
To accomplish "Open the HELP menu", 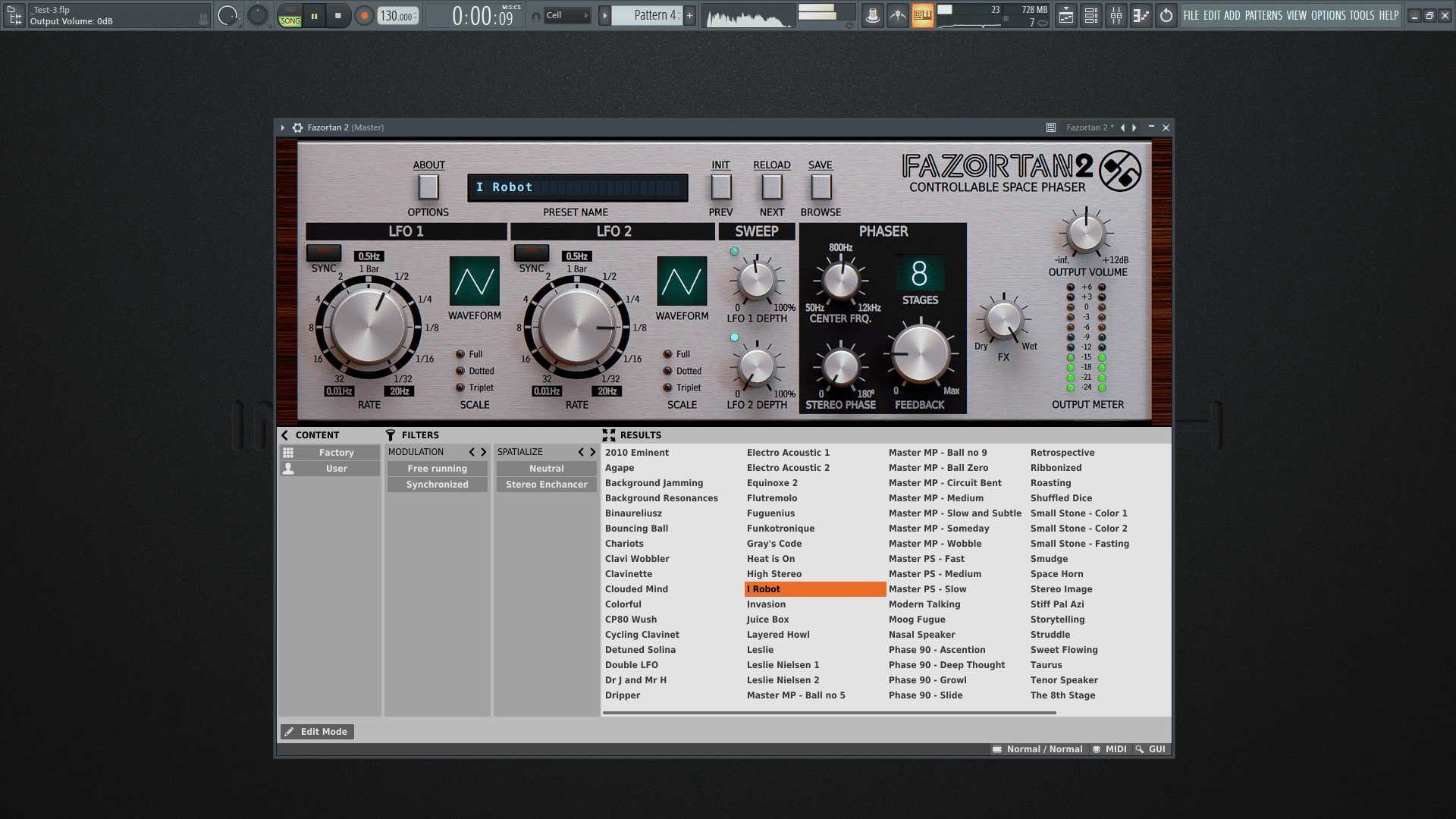I will 1389,15.
